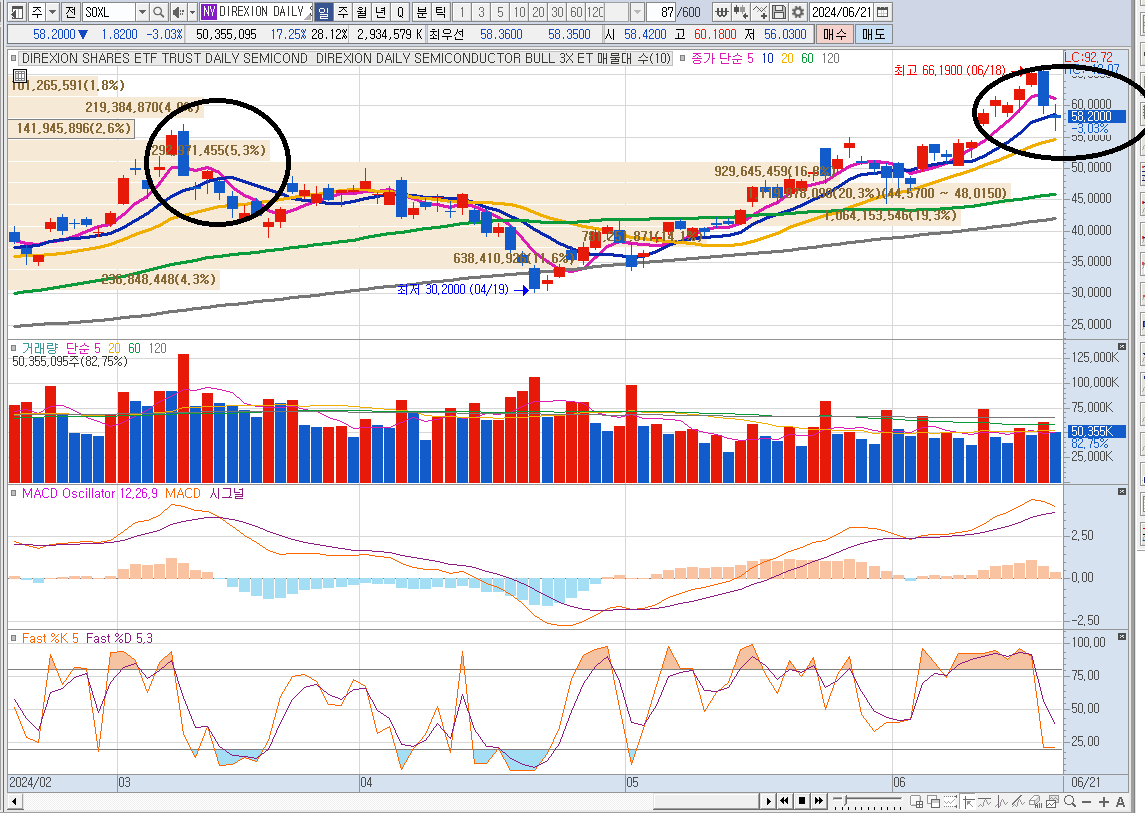This screenshot has width=1145, height=813.
Task: Click the 매수 buy button
Action: tap(835, 34)
